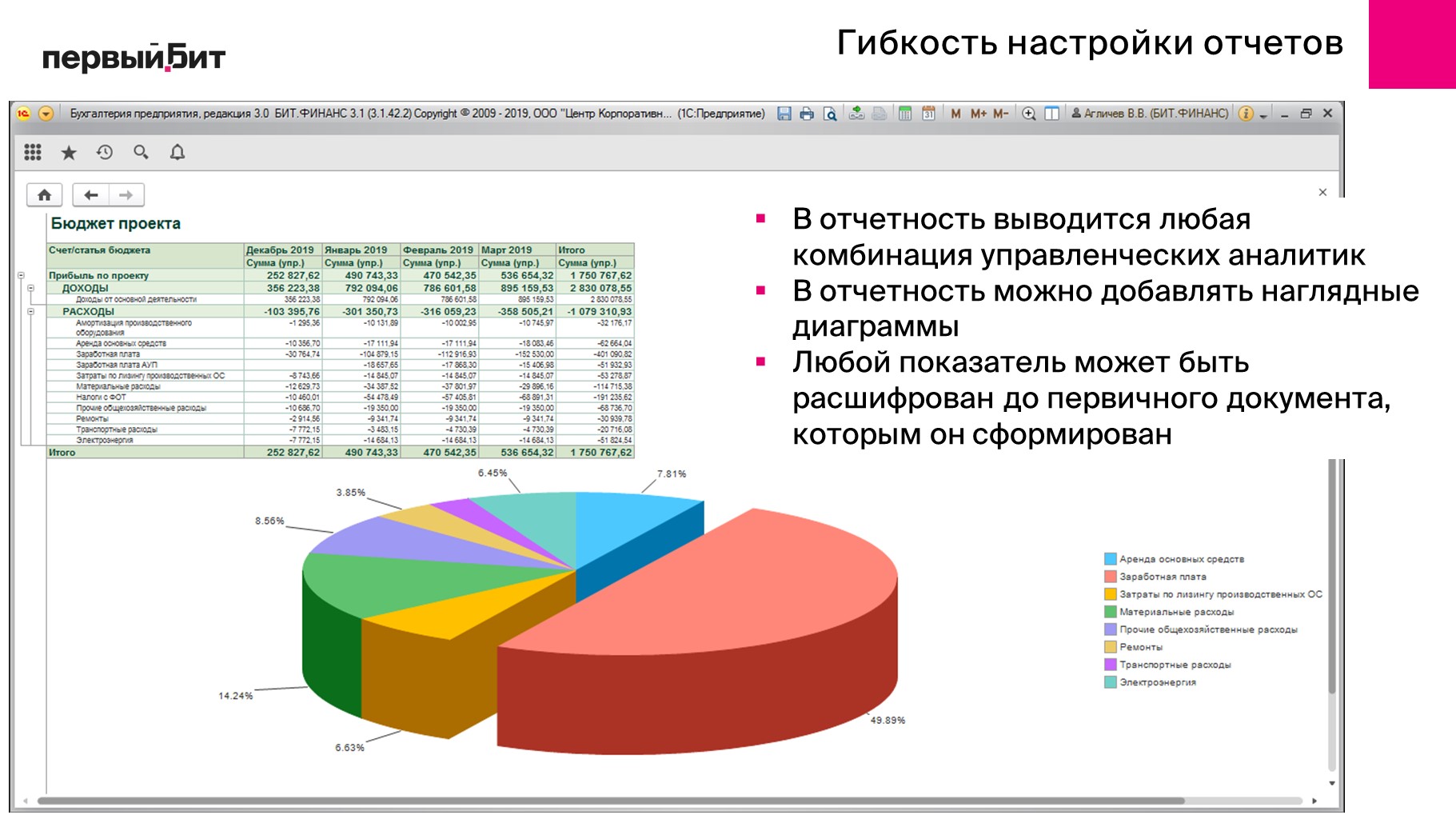Click Заработная плата red legend swatch
This screenshot has width=1456, height=819.
click(1111, 577)
